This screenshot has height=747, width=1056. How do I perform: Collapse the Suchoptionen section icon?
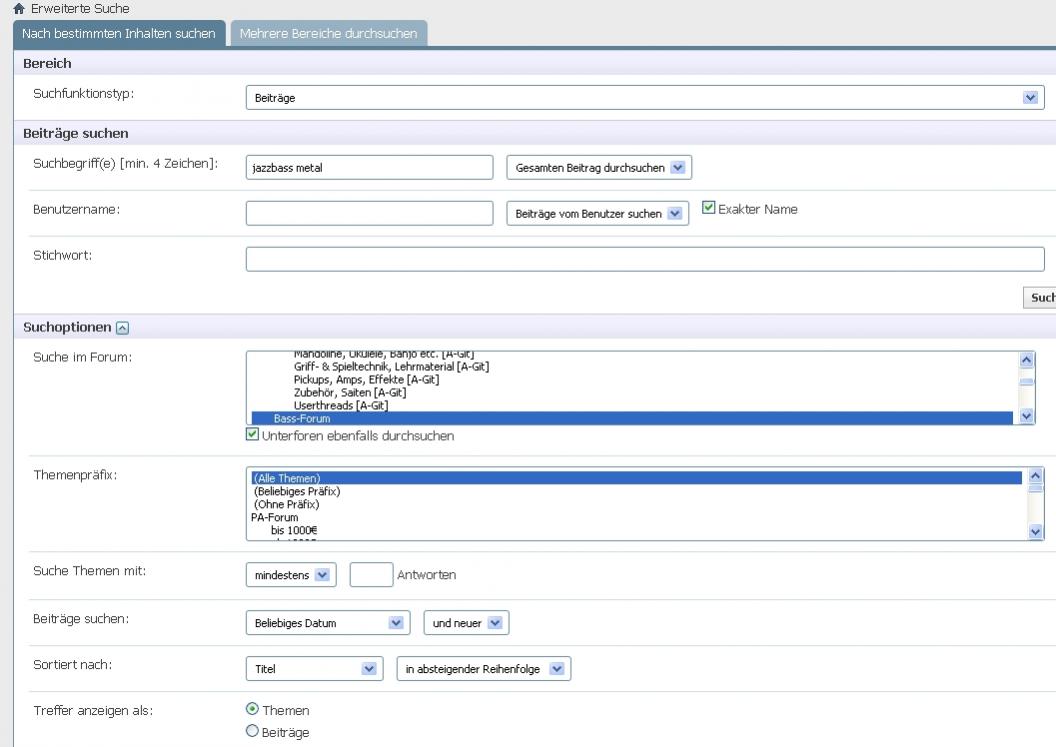click(x=122, y=328)
